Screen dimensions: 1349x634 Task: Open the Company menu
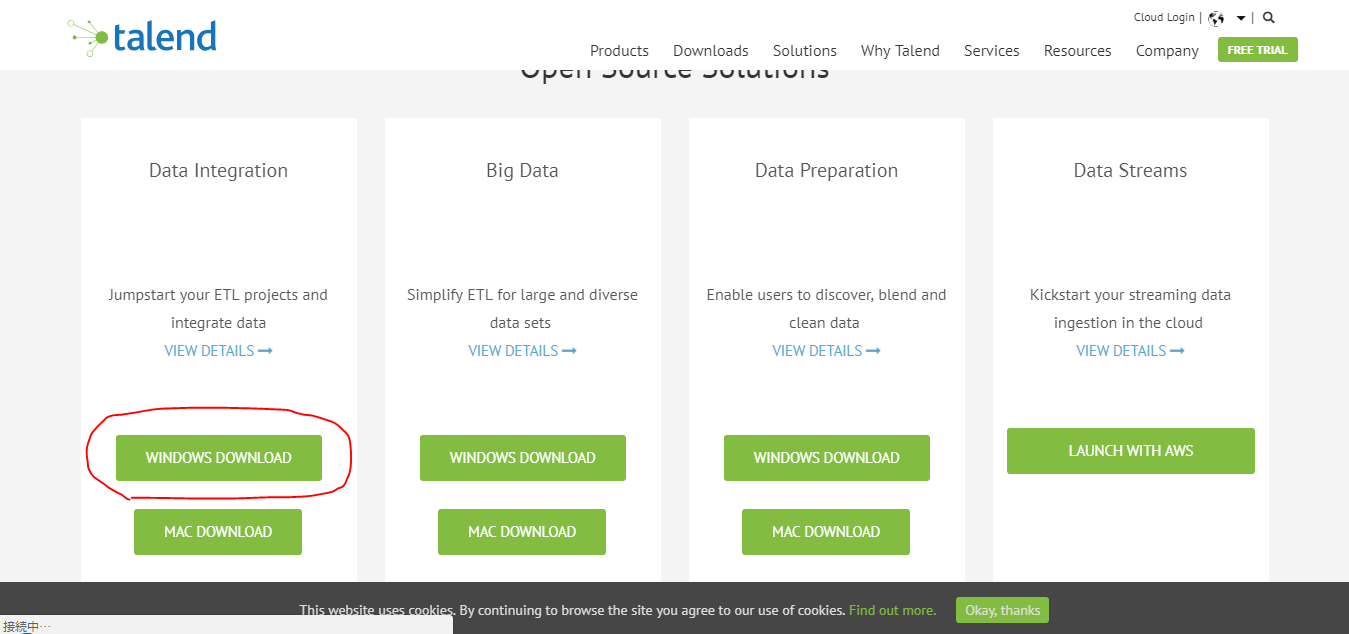(x=1167, y=51)
